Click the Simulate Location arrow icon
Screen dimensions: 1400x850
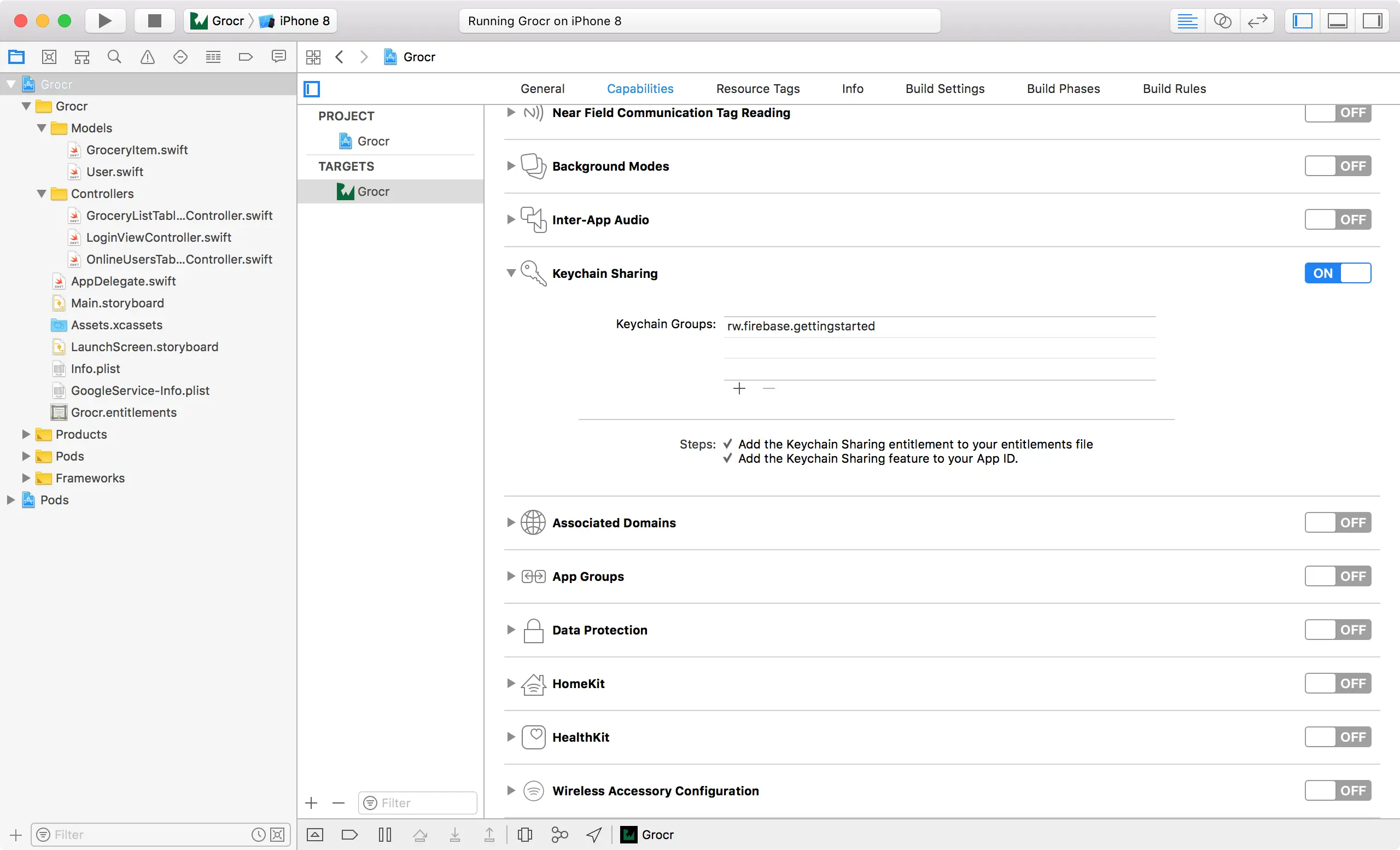point(594,834)
